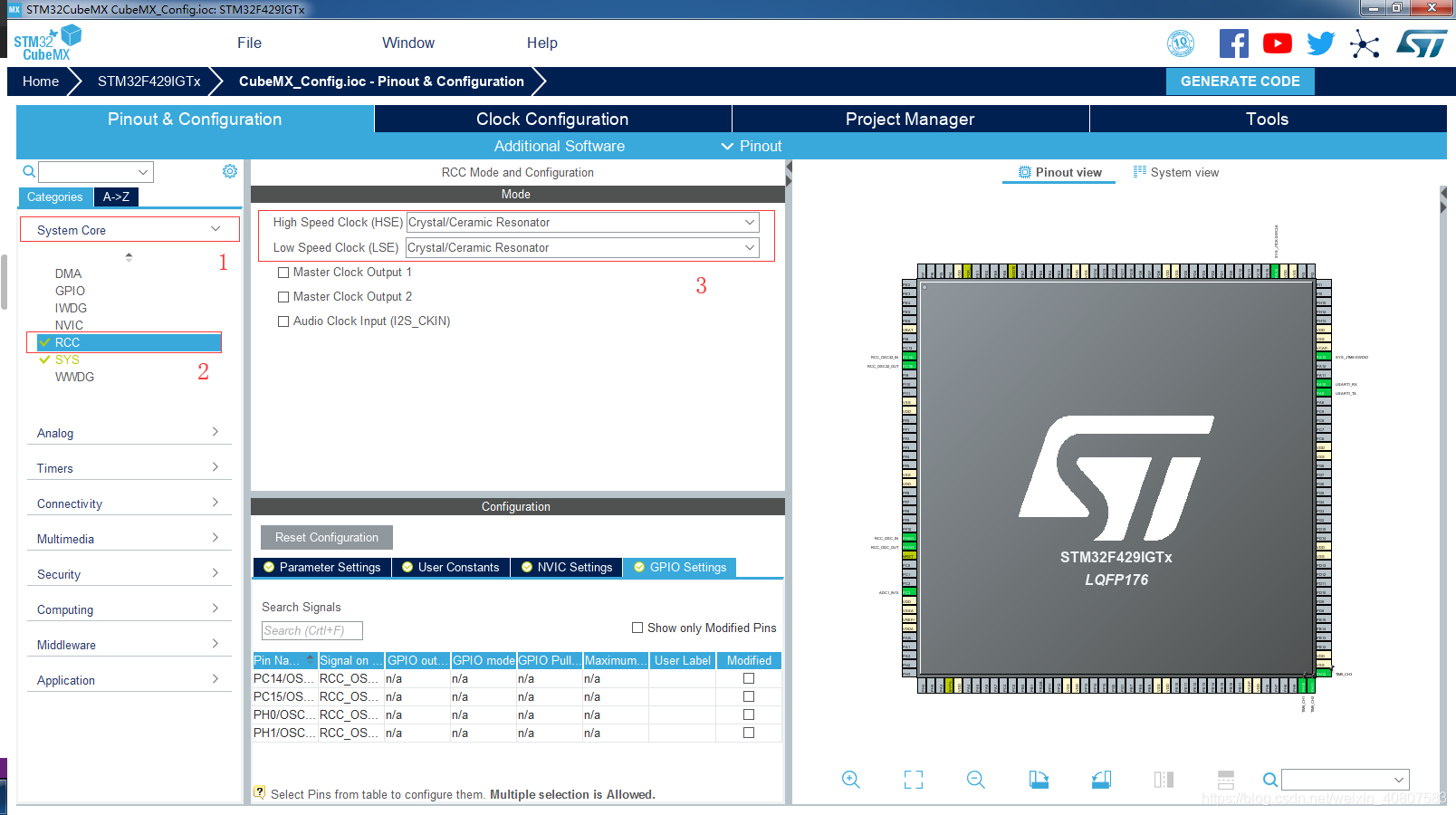This screenshot has height=815, width=1456.
Task: Switch to Project Manager tab
Action: tap(910, 119)
